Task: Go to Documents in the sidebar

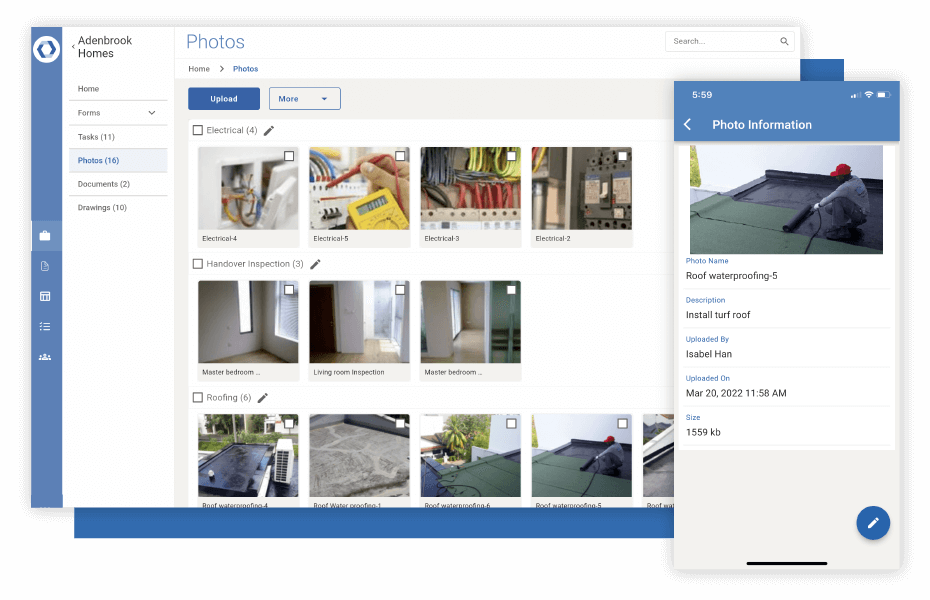Action: [105, 183]
